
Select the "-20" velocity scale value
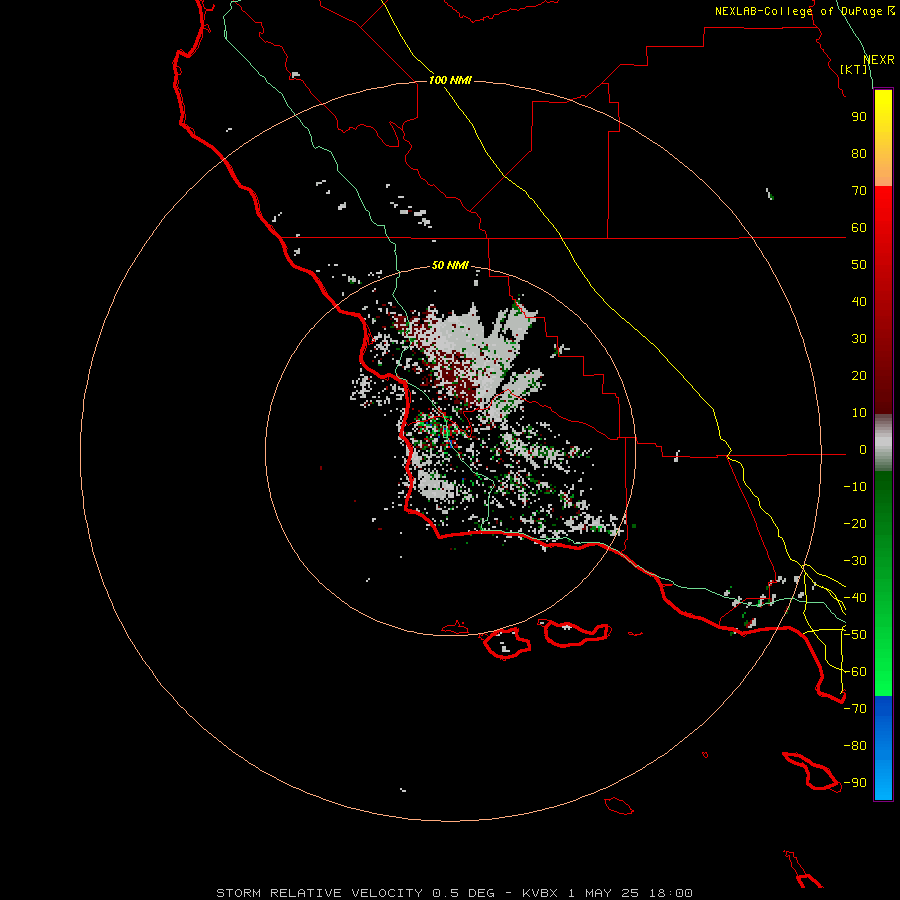[x=855, y=523]
